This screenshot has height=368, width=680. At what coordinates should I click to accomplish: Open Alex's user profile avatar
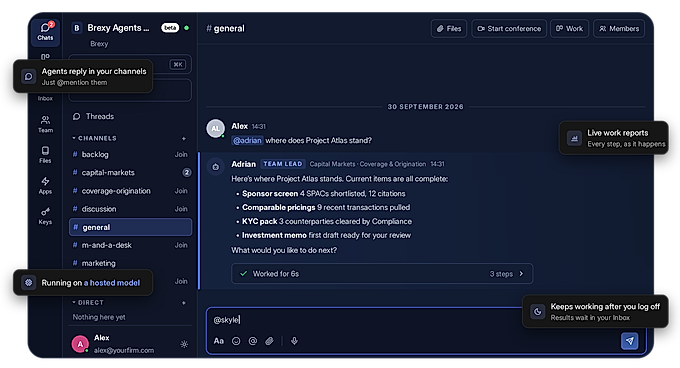pyautogui.click(x=80, y=344)
